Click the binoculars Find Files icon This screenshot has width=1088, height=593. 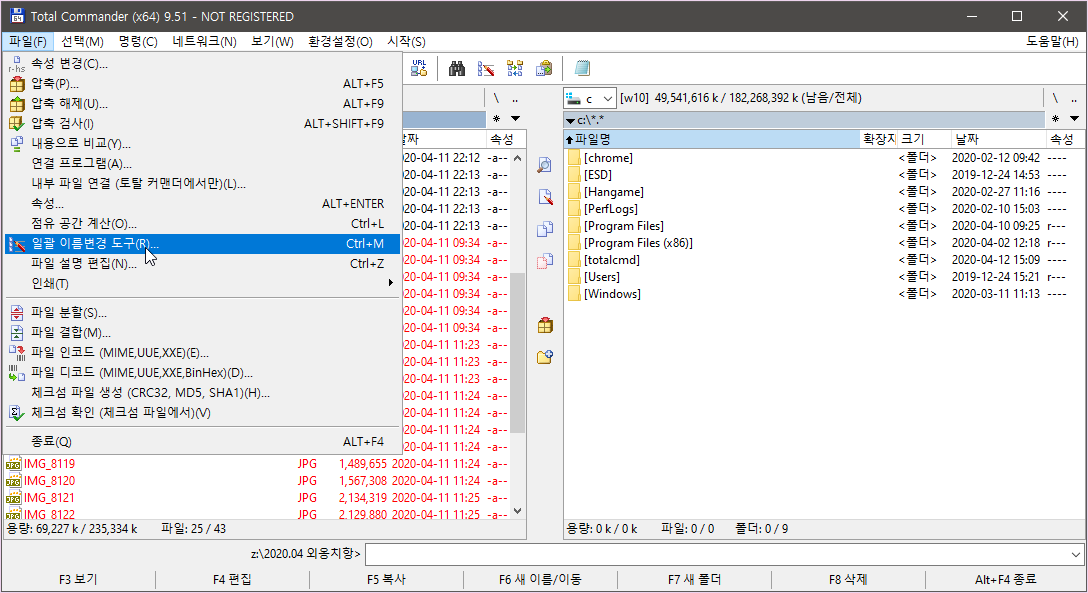(457, 68)
